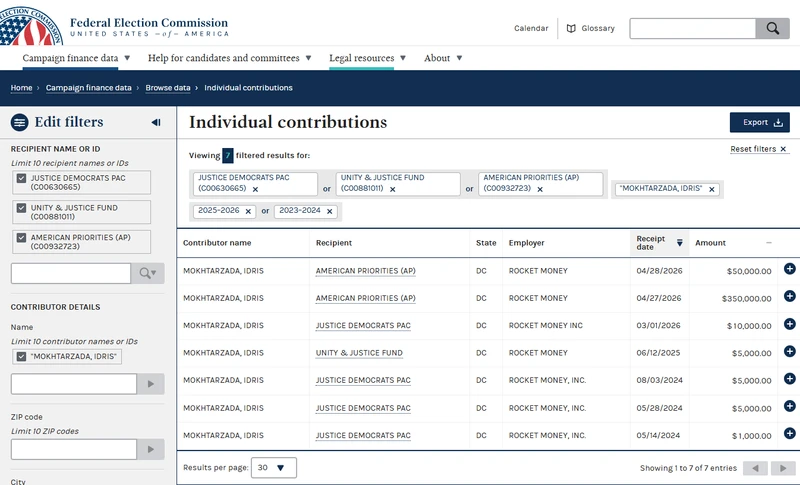Click the site search magnifier button
The width and height of the screenshot is (800, 485).
772,29
